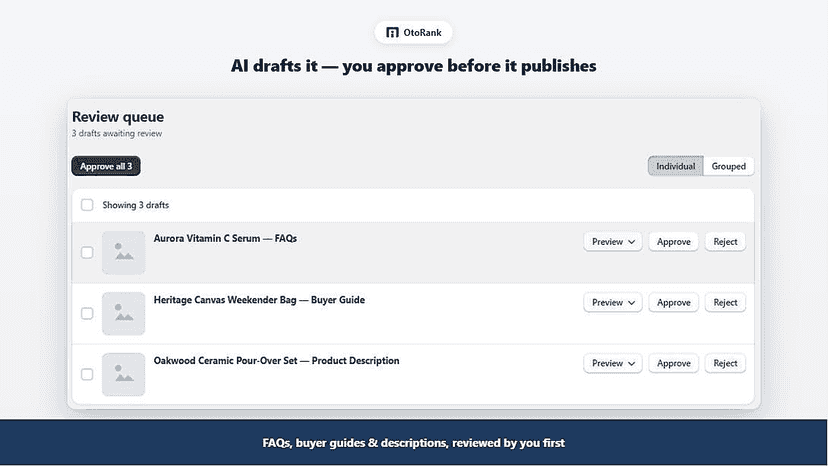Reject the Heritage Canvas Weekender Bag Buyer Guide
Screen dimensions: 828x466
[725, 302]
